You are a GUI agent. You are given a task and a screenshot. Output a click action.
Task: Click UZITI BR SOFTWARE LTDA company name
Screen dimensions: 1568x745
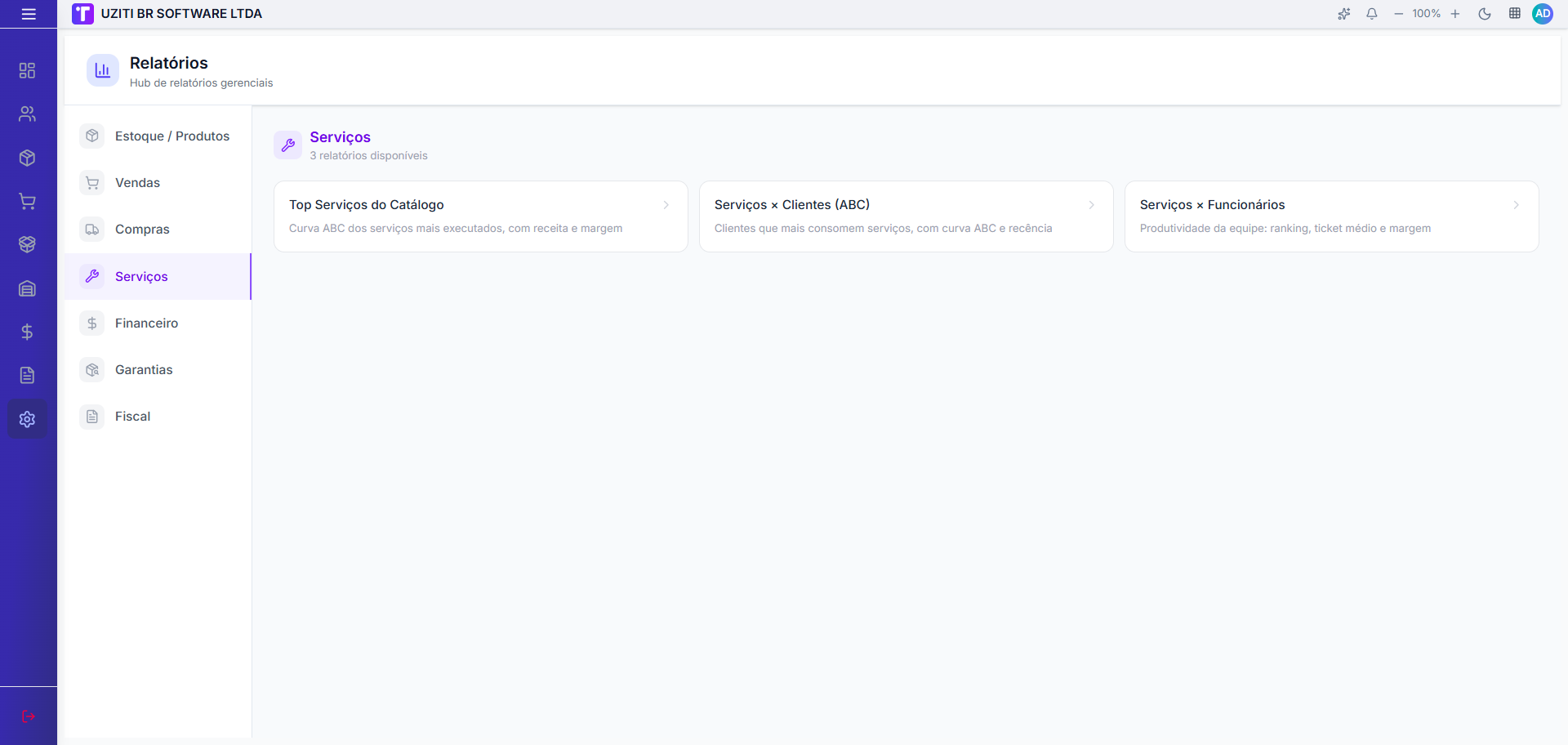[x=181, y=14]
